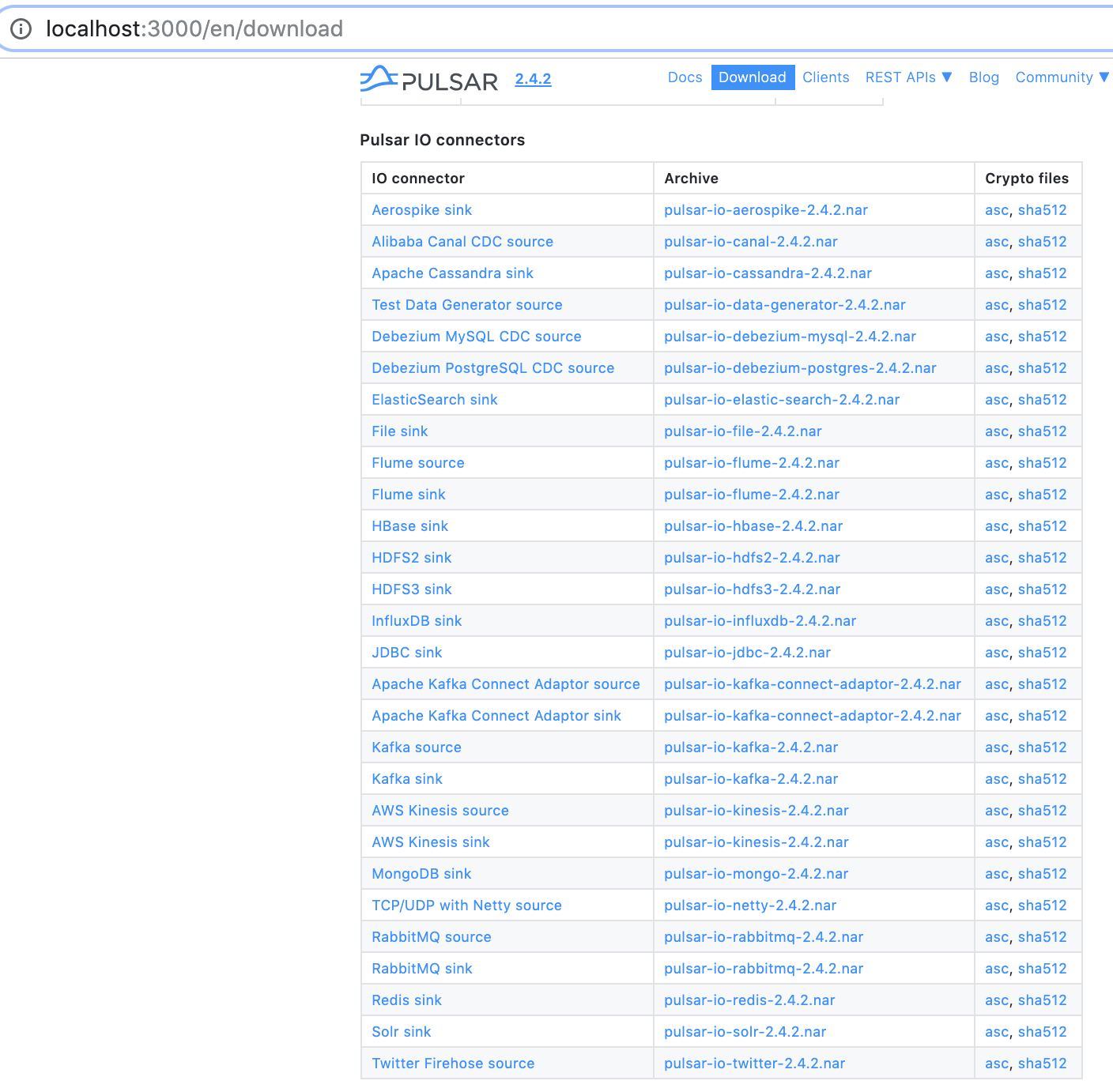Open Flume sink connector link

pyautogui.click(x=409, y=495)
